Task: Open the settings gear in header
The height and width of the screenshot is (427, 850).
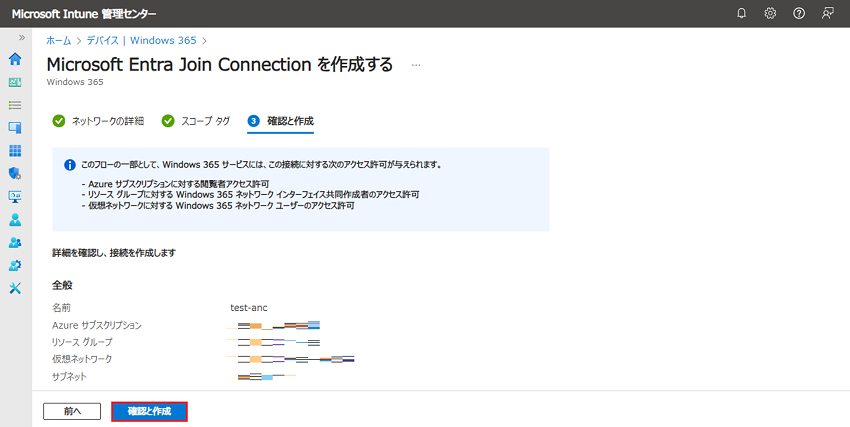Action: point(770,14)
